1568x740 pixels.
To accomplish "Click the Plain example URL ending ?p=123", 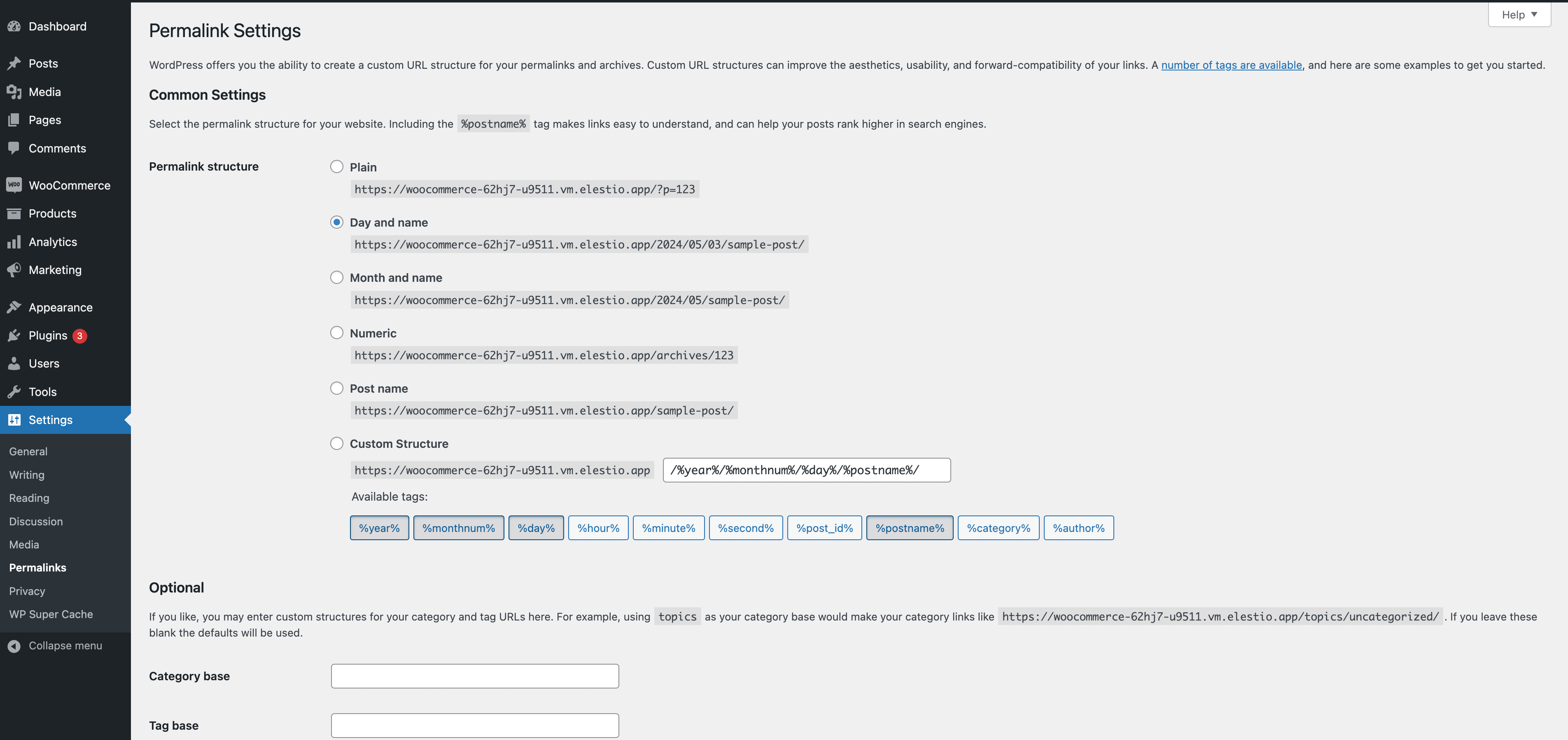I will (525, 190).
